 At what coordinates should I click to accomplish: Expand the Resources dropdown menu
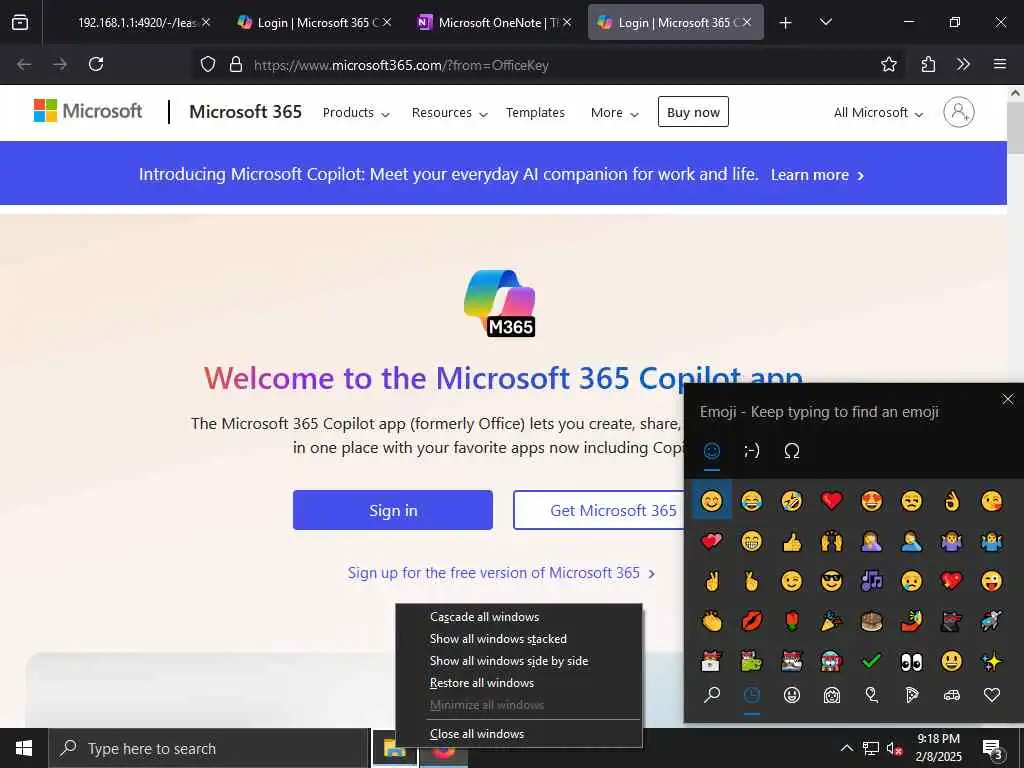point(449,112)
